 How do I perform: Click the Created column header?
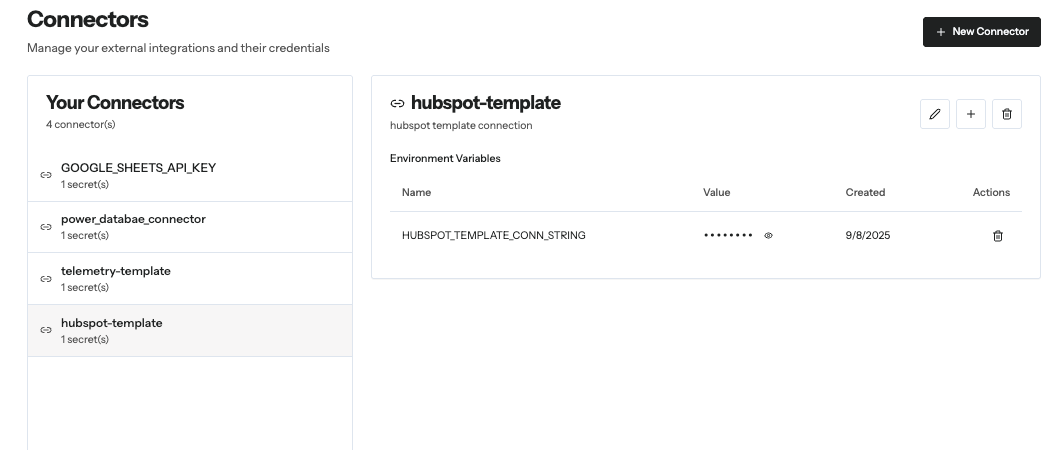[x=865, y=192]
